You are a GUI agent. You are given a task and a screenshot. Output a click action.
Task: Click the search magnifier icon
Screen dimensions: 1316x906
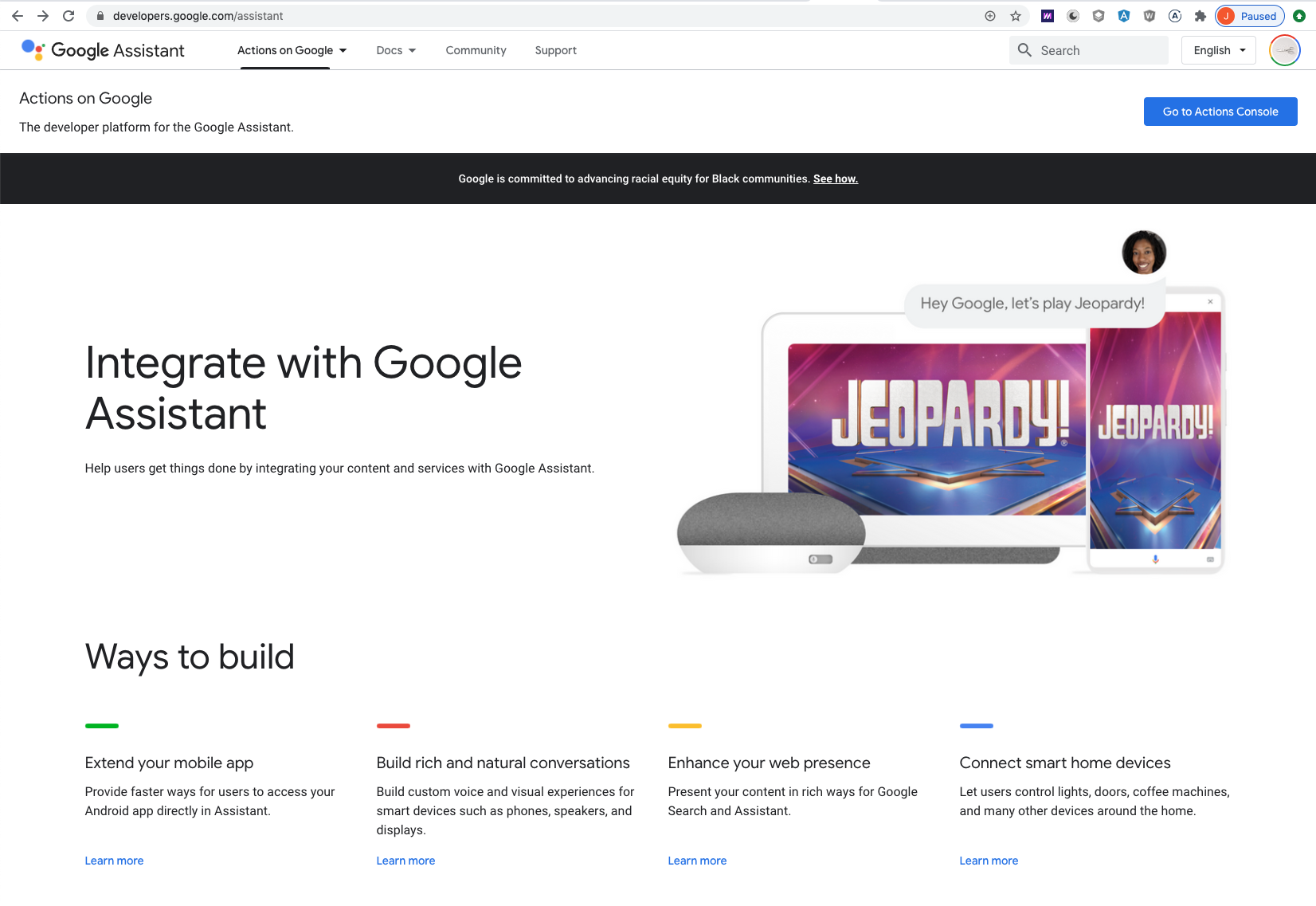click(1024, 50)
